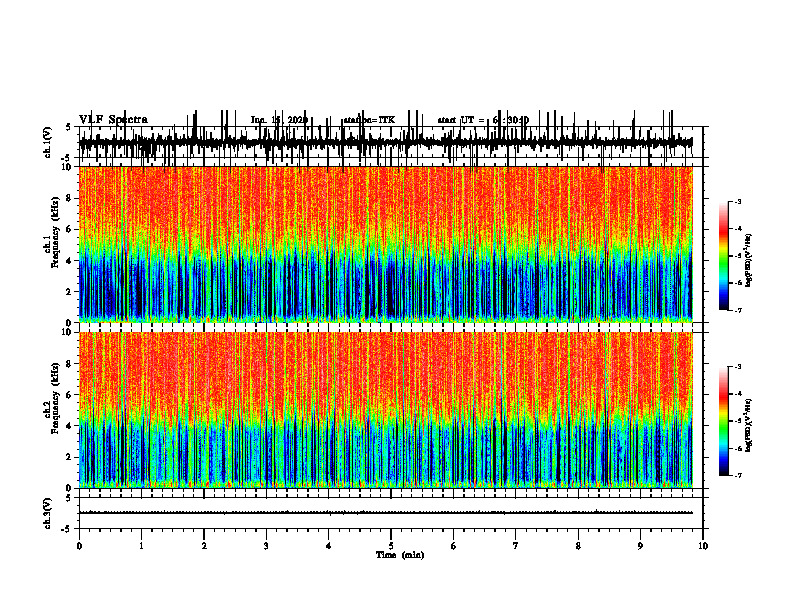
Task: Click the '-3' label on ch.1 color bar
Action: coord(737,202)
